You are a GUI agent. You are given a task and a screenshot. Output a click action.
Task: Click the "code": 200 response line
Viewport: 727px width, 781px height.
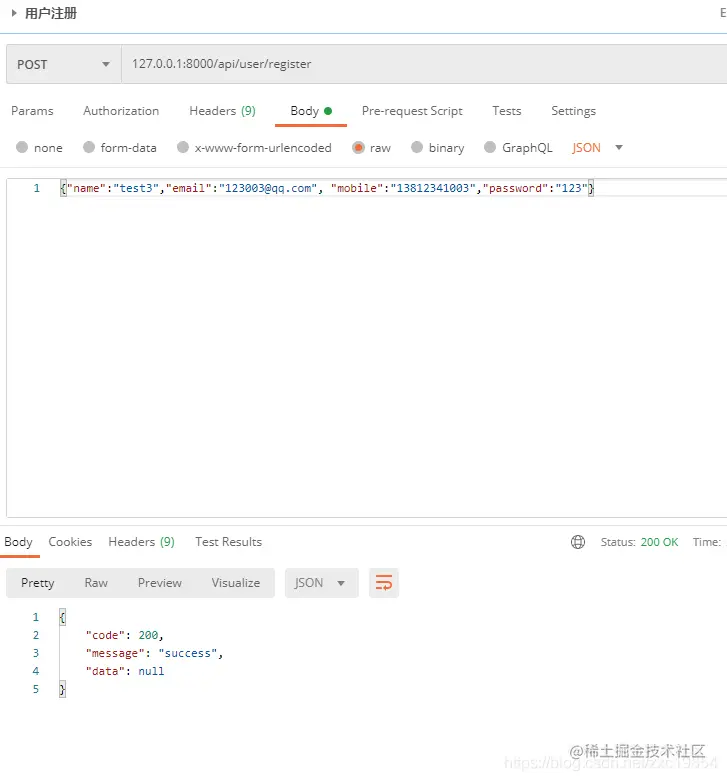pos(124,636)
